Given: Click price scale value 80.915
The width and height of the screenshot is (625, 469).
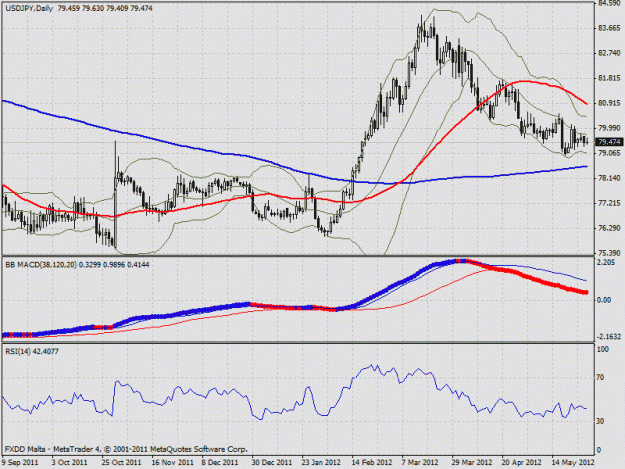Looking at the screenshot, I should (x=609, y=103).
